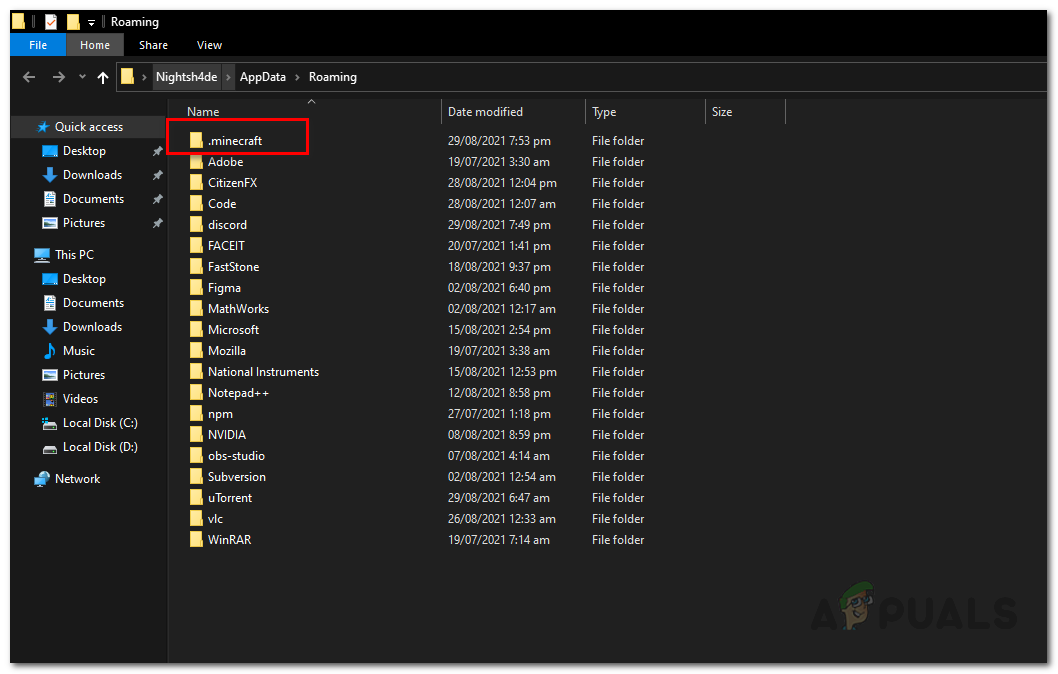This screenshot has width=1058, height=674.
Task: Click the date 19/07/2021 7:14 am
Action: pyautogui.click(x=498, y=540)
